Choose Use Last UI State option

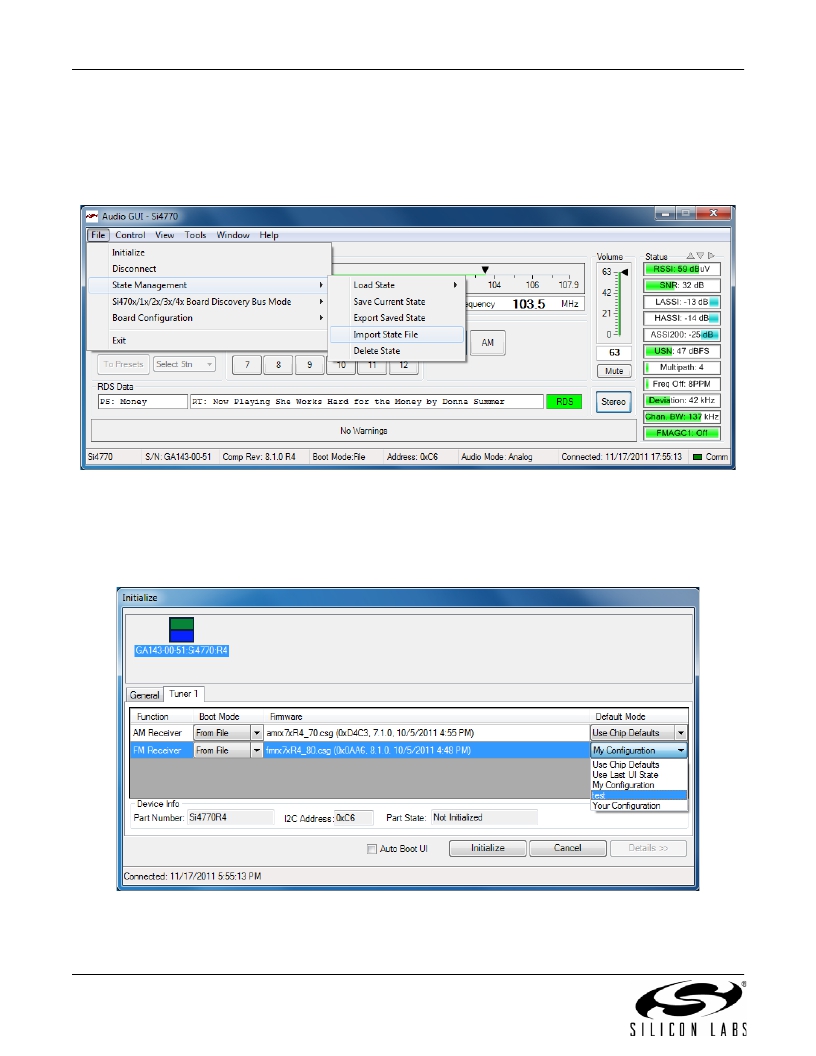tap(639, 775)
